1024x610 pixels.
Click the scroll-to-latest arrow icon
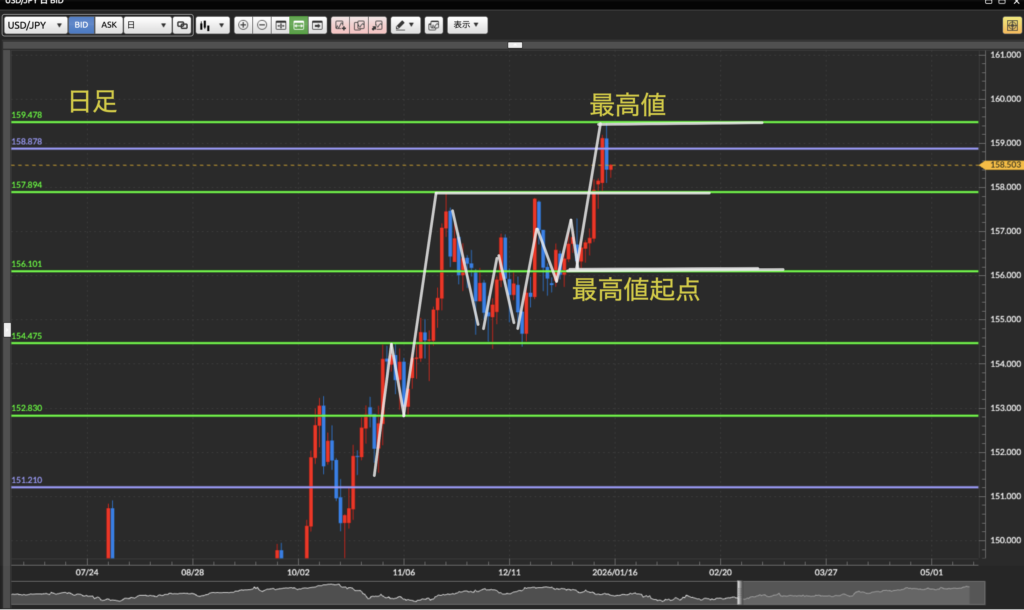point(317,25)
